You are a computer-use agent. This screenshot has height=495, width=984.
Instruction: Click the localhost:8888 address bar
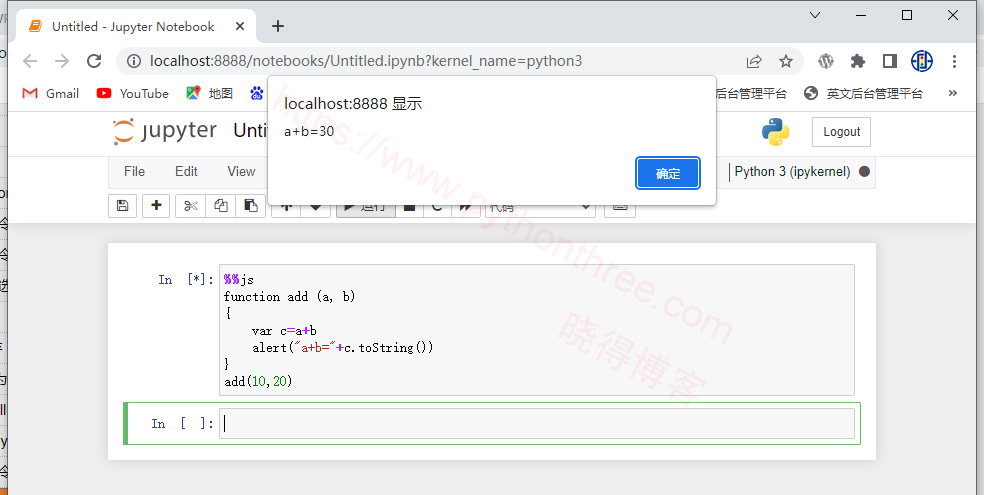click(x=365, y=61)
